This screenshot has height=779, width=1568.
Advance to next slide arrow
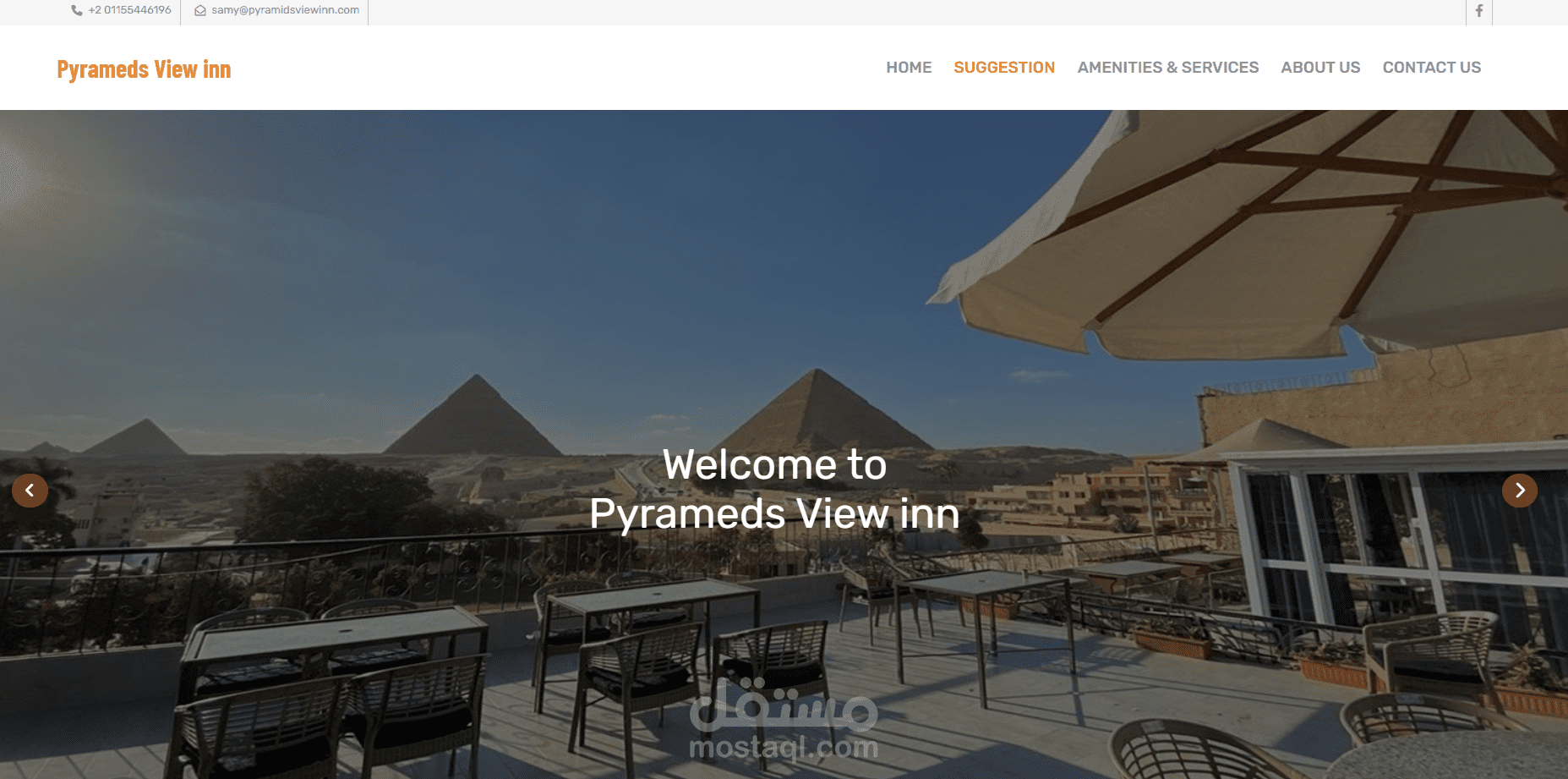(x=1519, y=490)
